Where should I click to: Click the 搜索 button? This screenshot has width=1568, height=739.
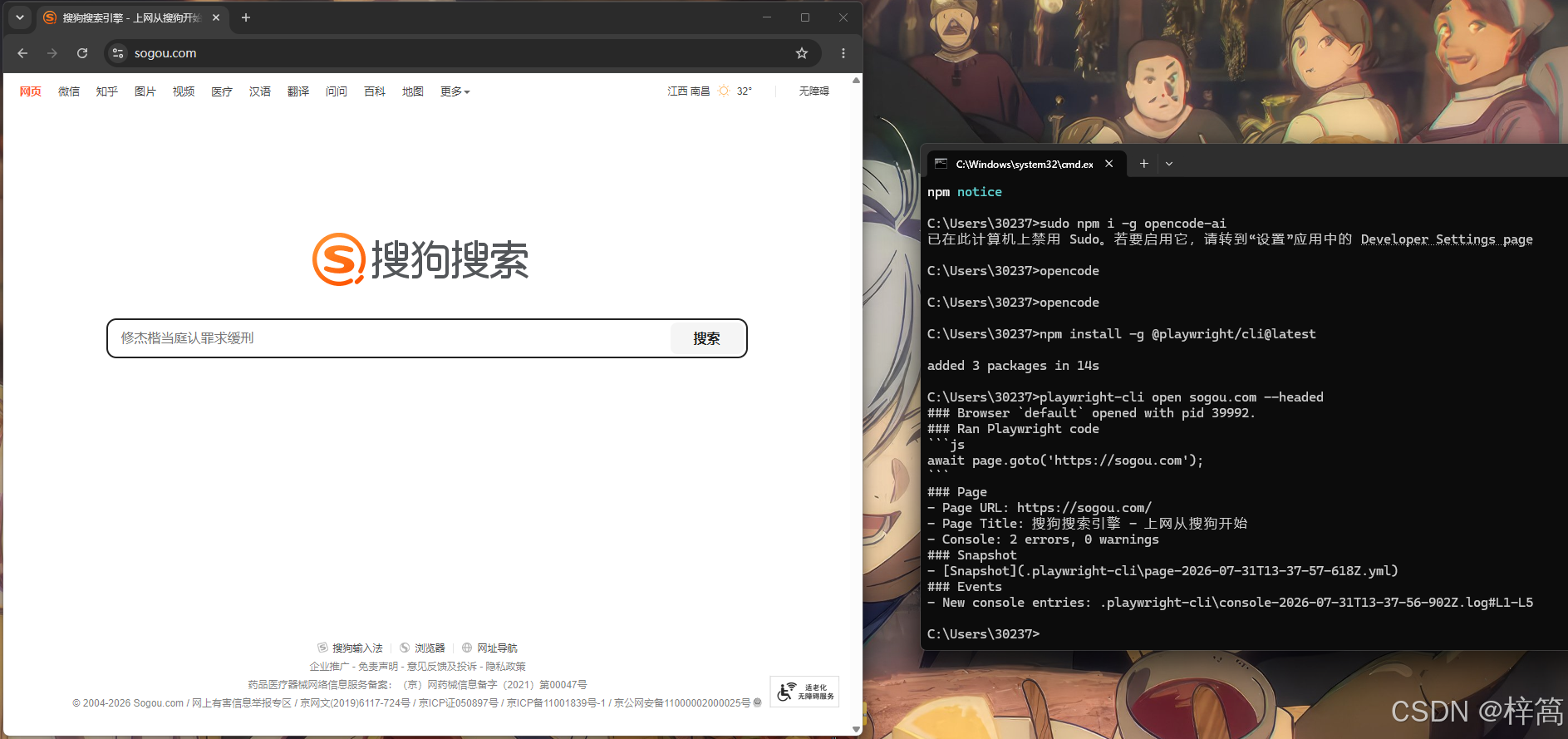(706, 338)
